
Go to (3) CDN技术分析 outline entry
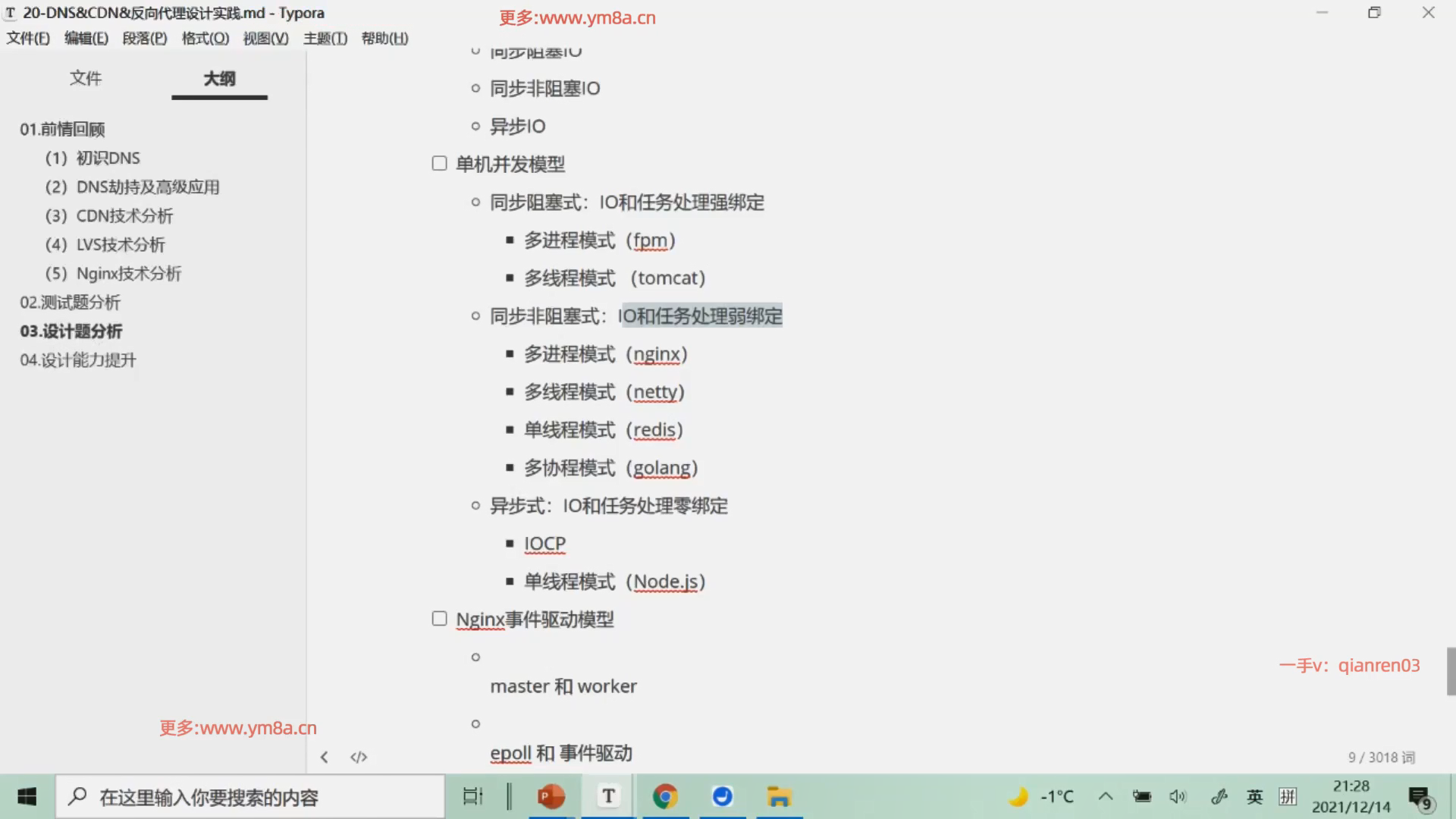coord(109,216)
